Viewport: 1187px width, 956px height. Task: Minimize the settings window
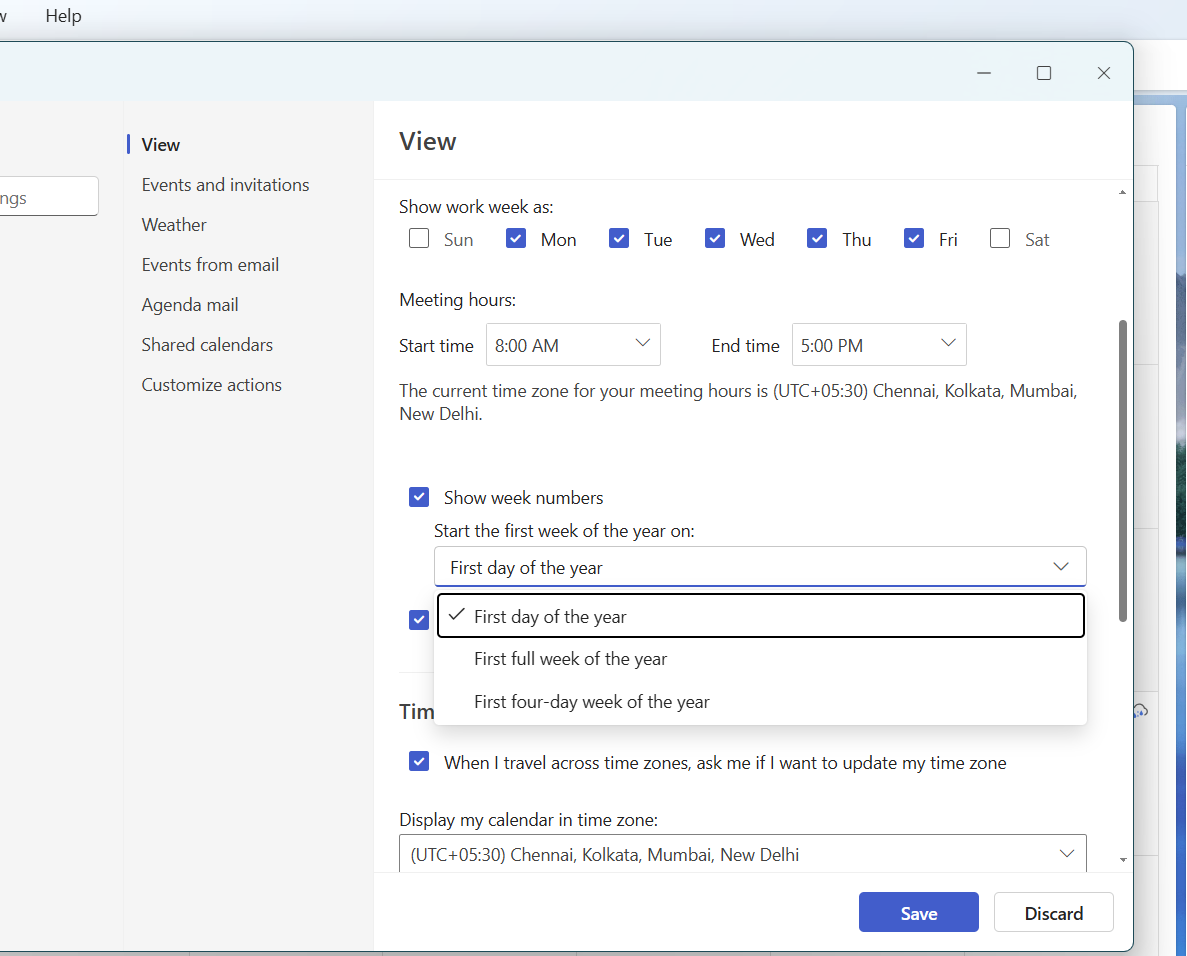(x=984, y=73)
